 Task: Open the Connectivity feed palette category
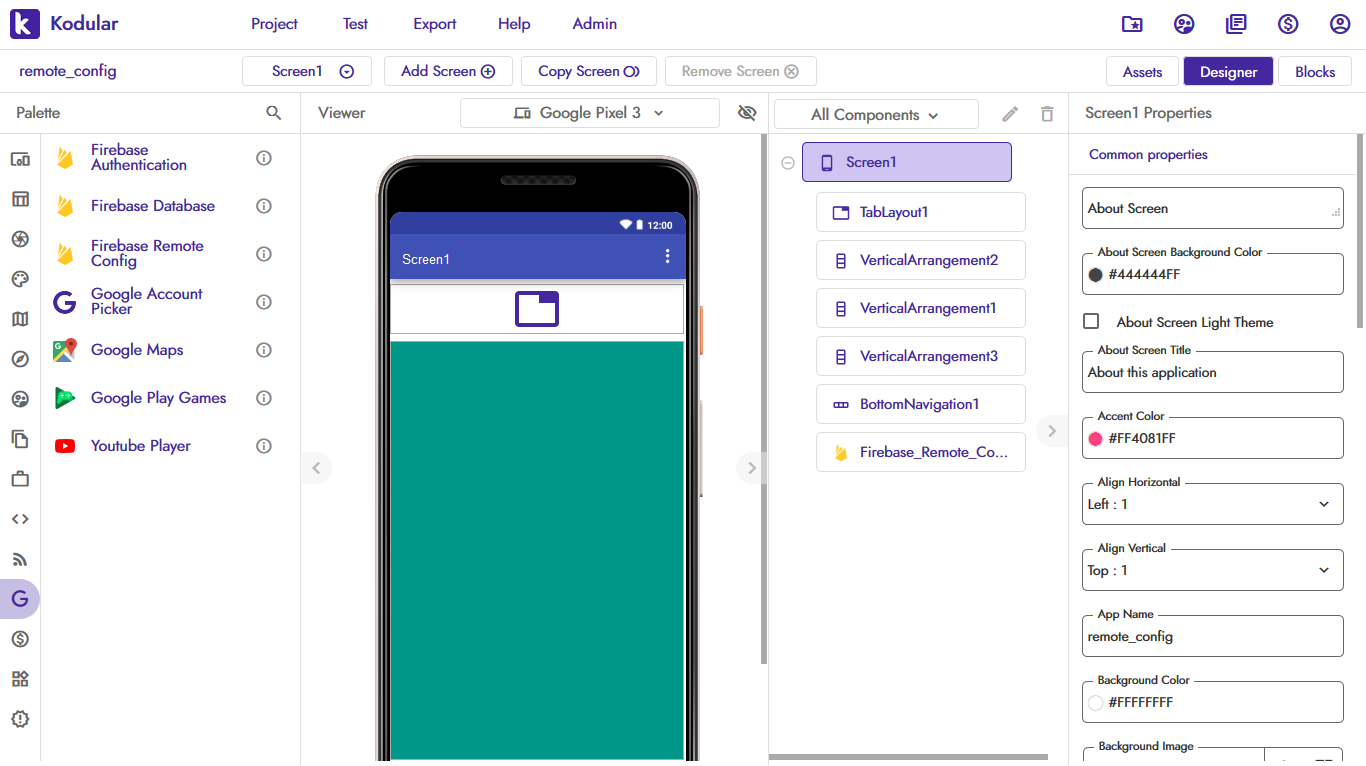[20, 559]
